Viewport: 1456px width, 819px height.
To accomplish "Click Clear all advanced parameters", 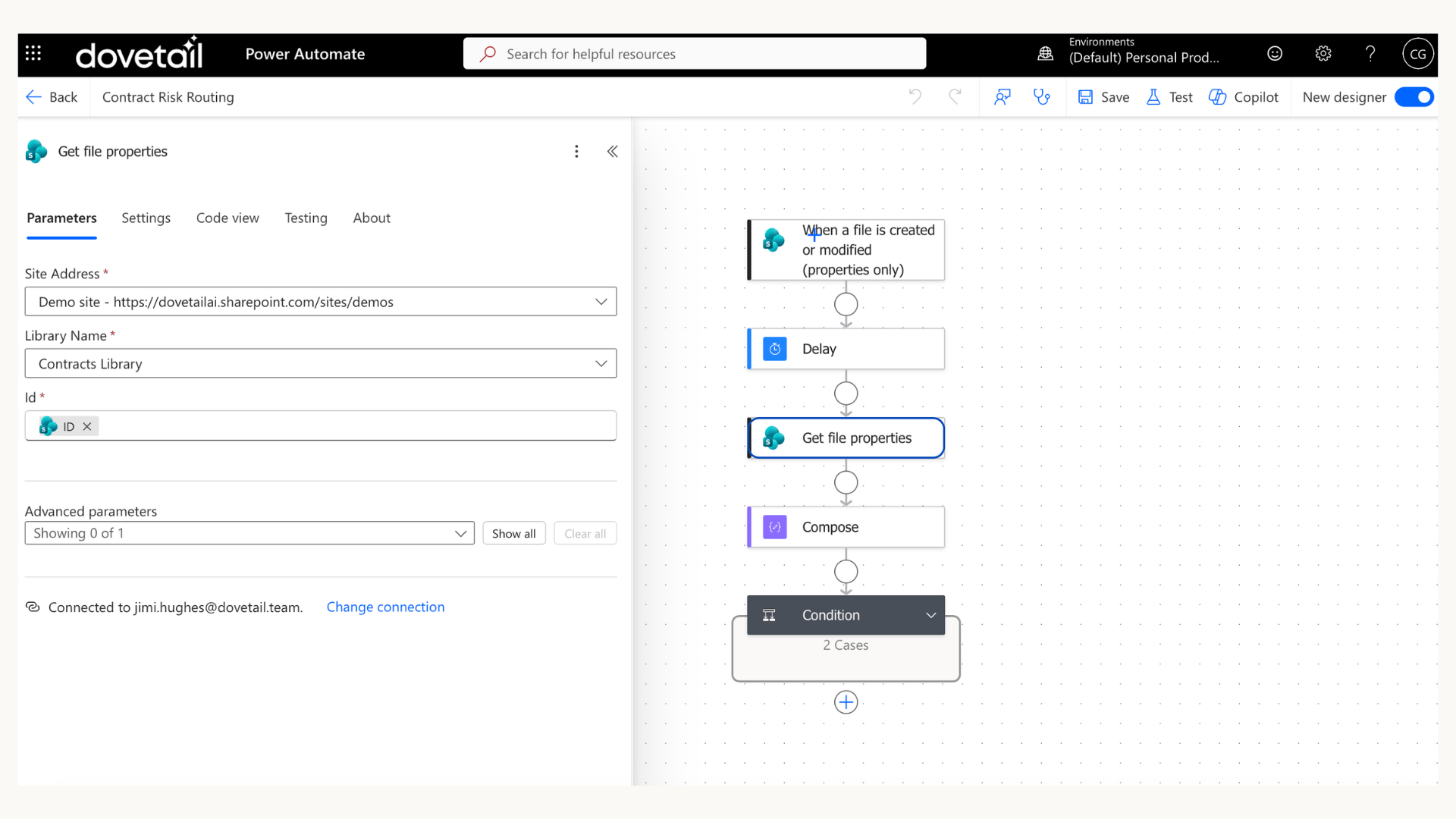I will pos(585,533).
